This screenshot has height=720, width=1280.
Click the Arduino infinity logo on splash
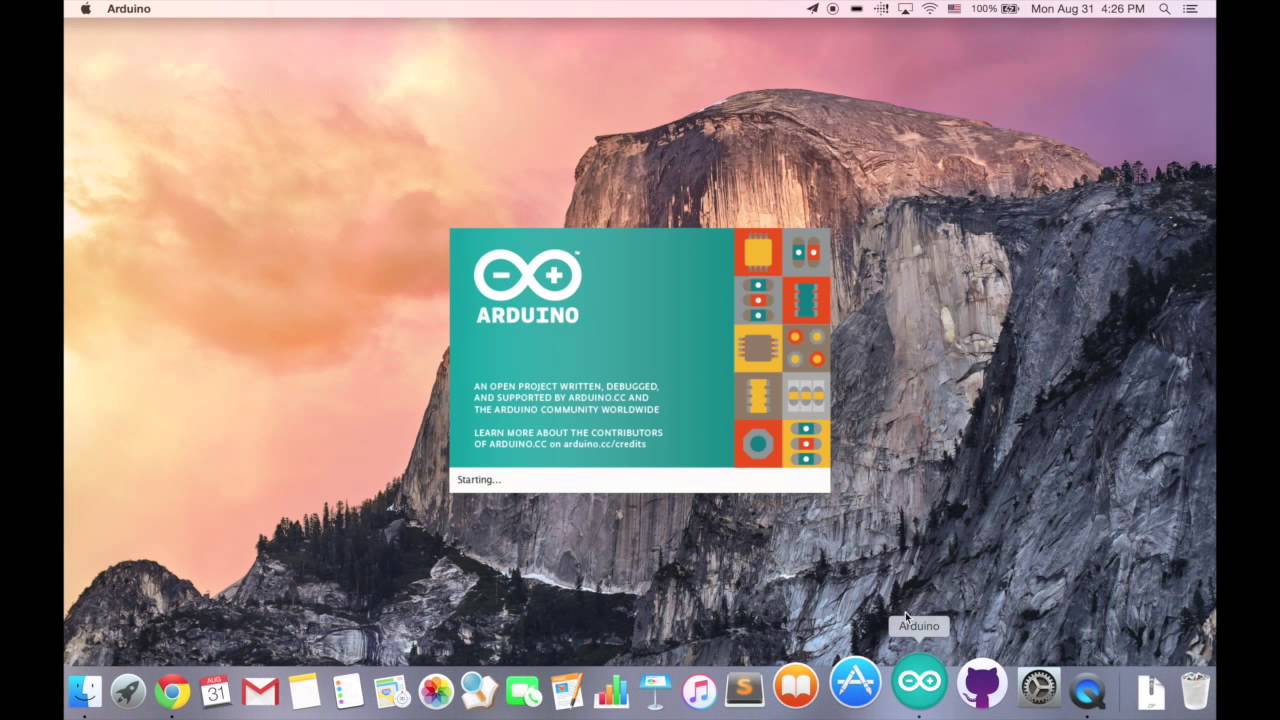[527, 275]
